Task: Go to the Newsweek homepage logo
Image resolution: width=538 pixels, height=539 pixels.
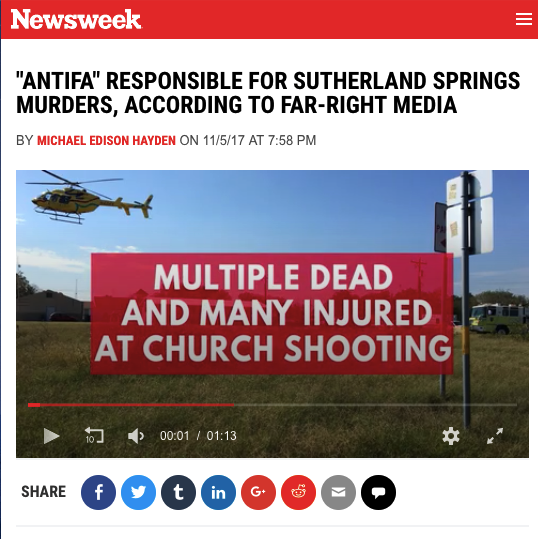Action: point(76,19)
